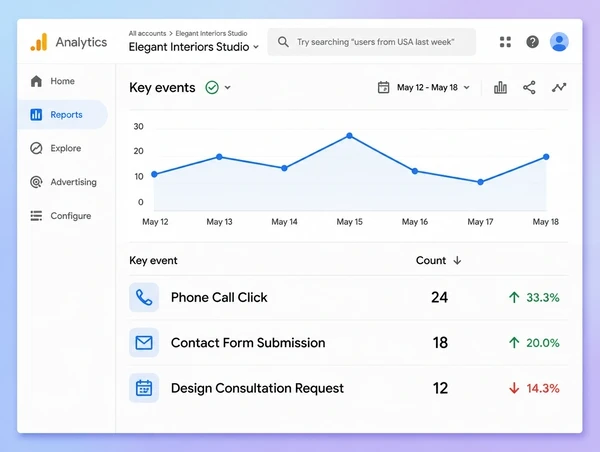This screenshot has width=600, height=452.
Task: Click the Reports bar chart icon in the sidebar
Action: [x=36, y=114]
